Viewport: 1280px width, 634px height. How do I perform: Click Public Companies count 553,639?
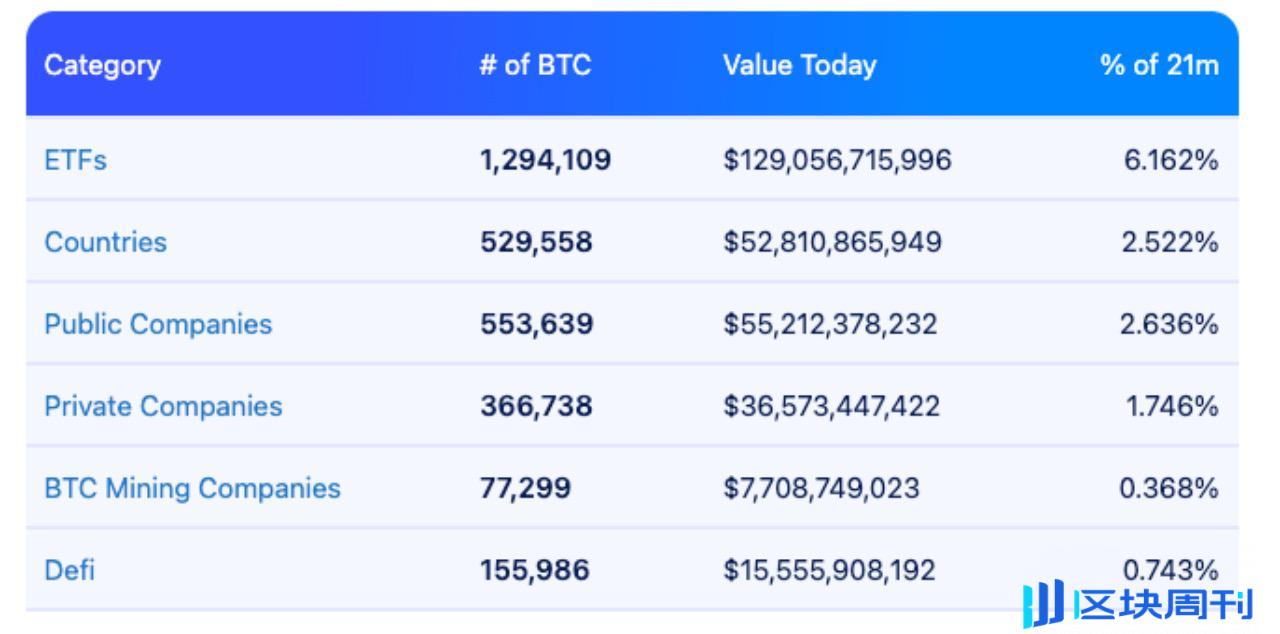pyautogui.click(x=536, y=324)
